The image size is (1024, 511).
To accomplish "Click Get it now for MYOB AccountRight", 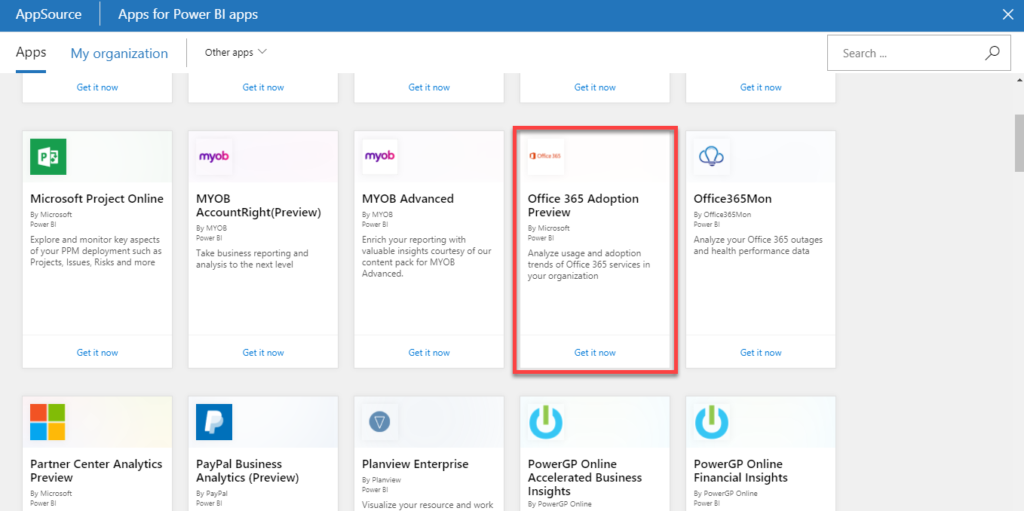I will tap(263, 352).
